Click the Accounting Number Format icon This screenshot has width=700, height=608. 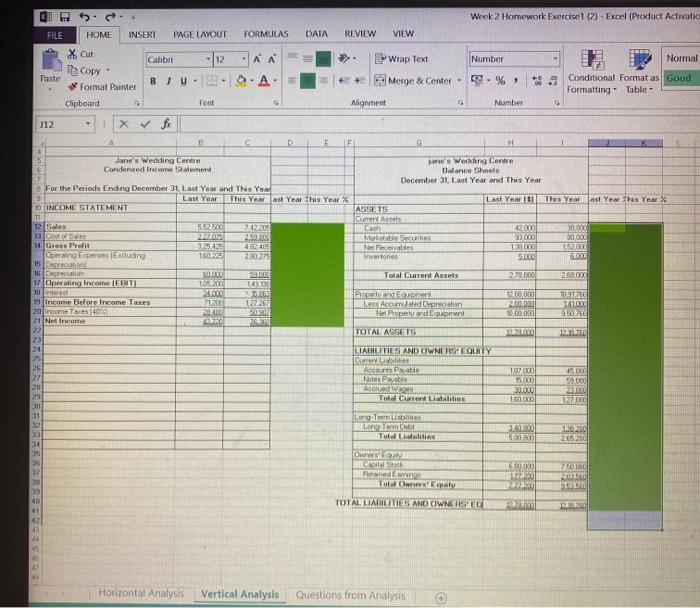[477, 80]
